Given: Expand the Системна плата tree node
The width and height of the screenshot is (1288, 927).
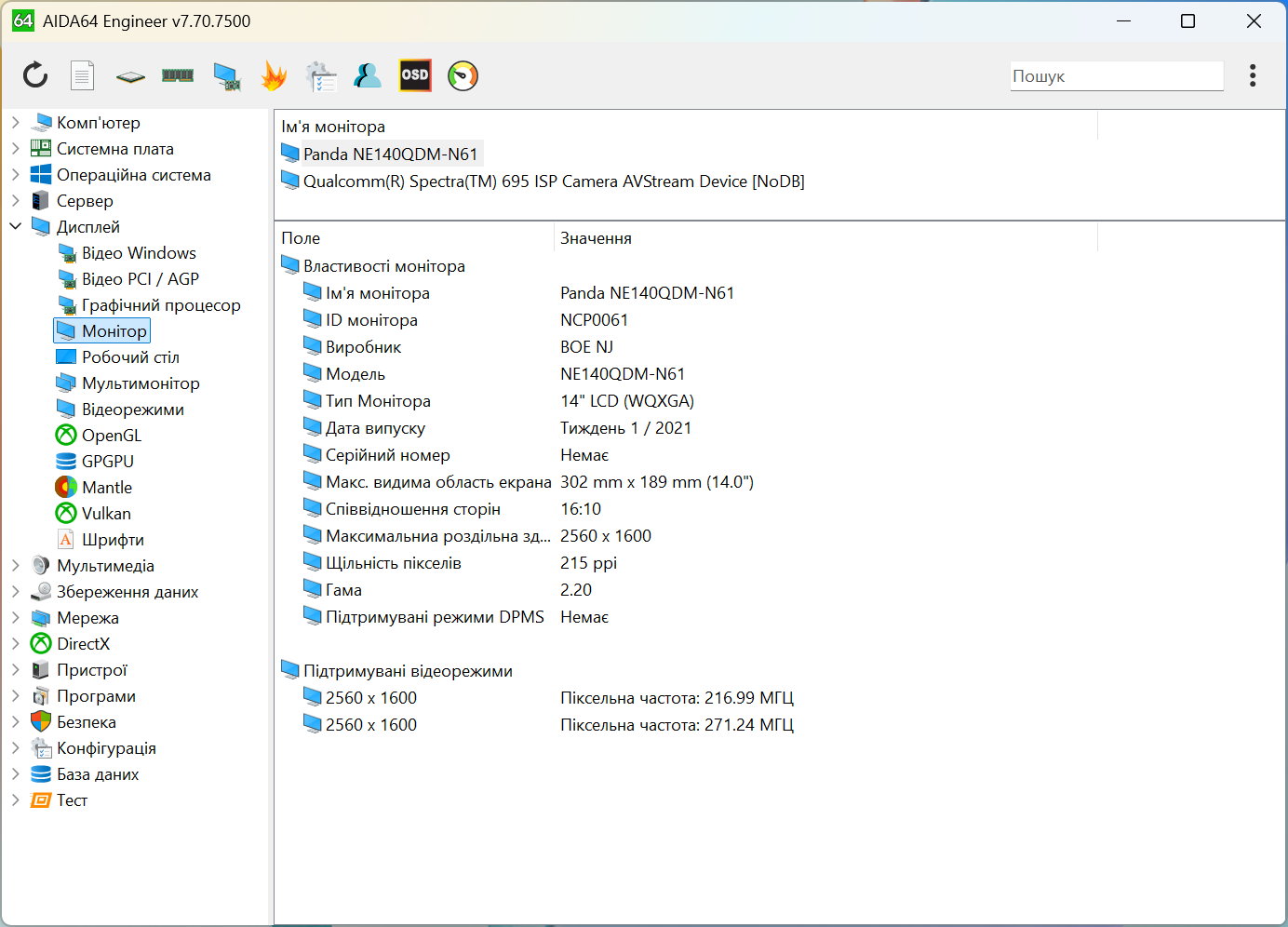Looking at the screenshot, I should coord(15,148).
